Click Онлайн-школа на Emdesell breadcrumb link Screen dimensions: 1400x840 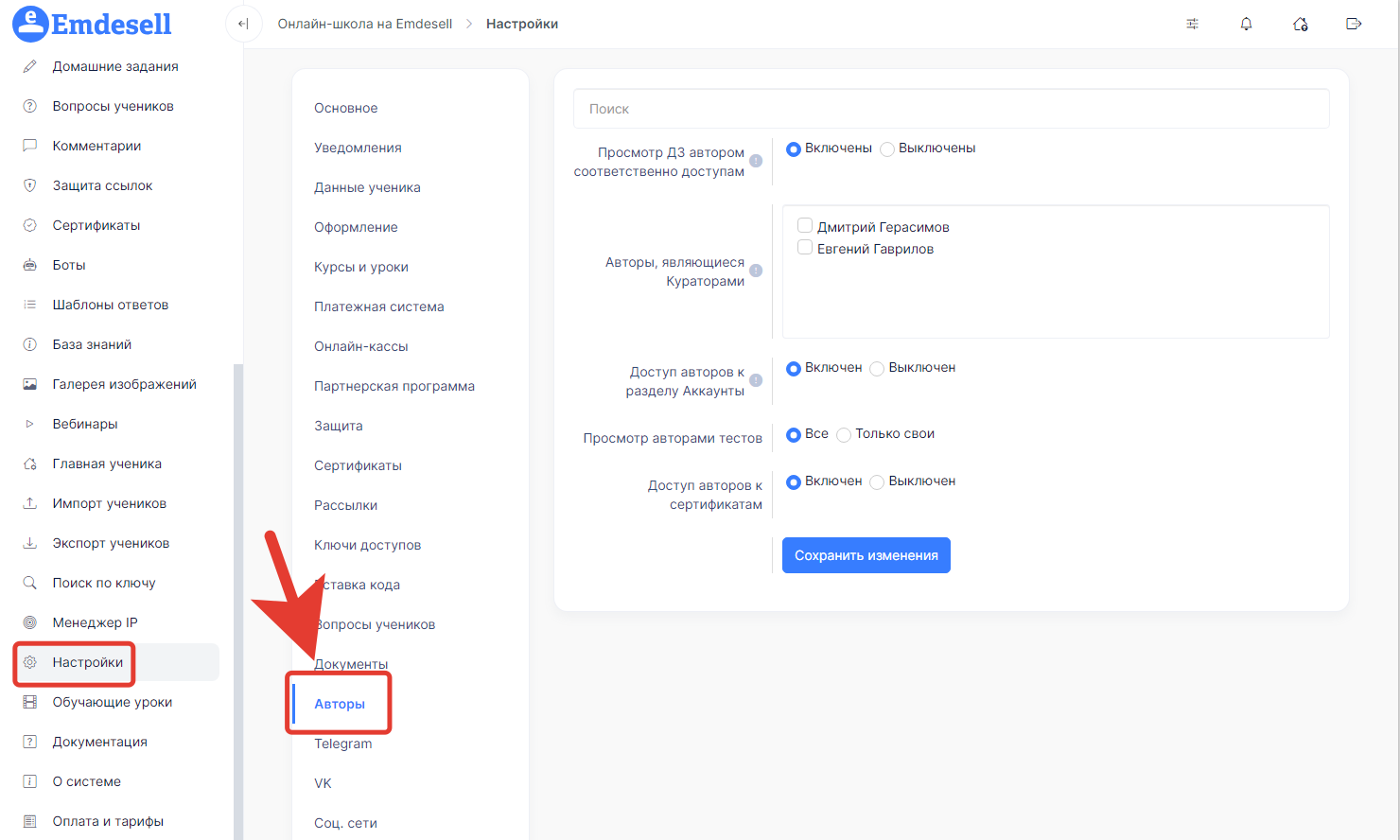364,24
